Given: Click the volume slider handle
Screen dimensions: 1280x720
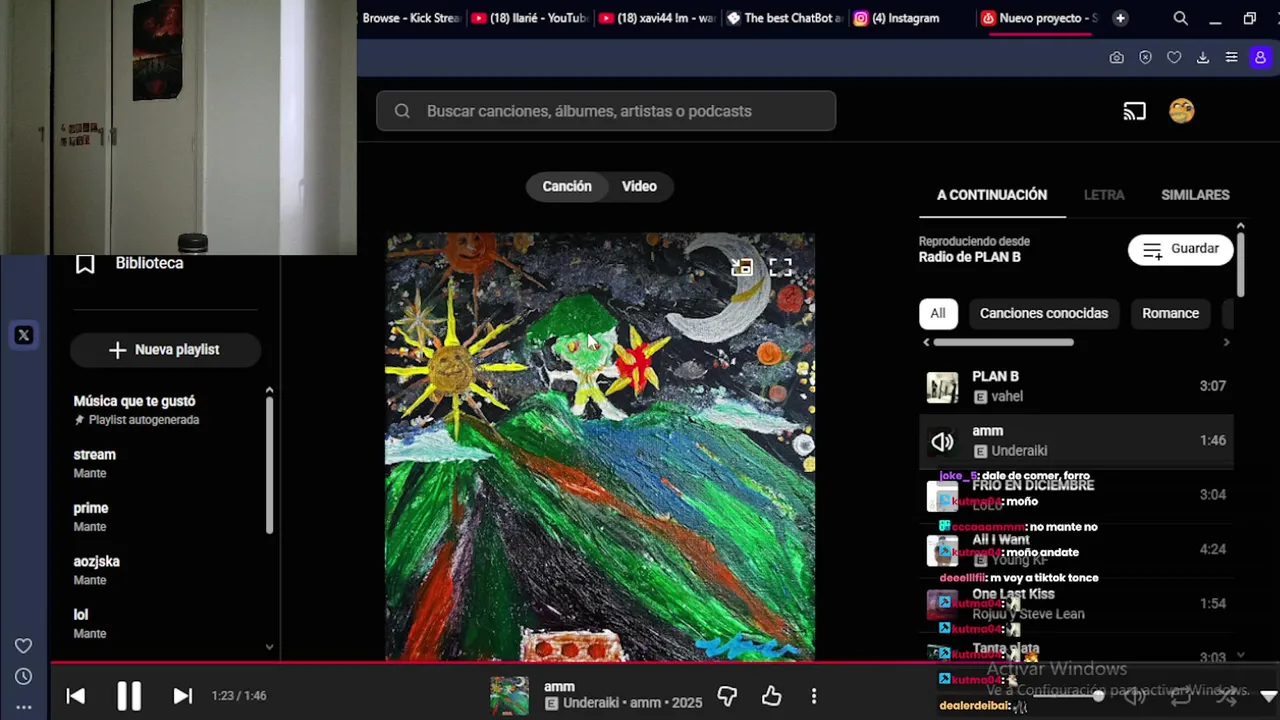Looking at the screenshot, I should tap(1098, 696).
